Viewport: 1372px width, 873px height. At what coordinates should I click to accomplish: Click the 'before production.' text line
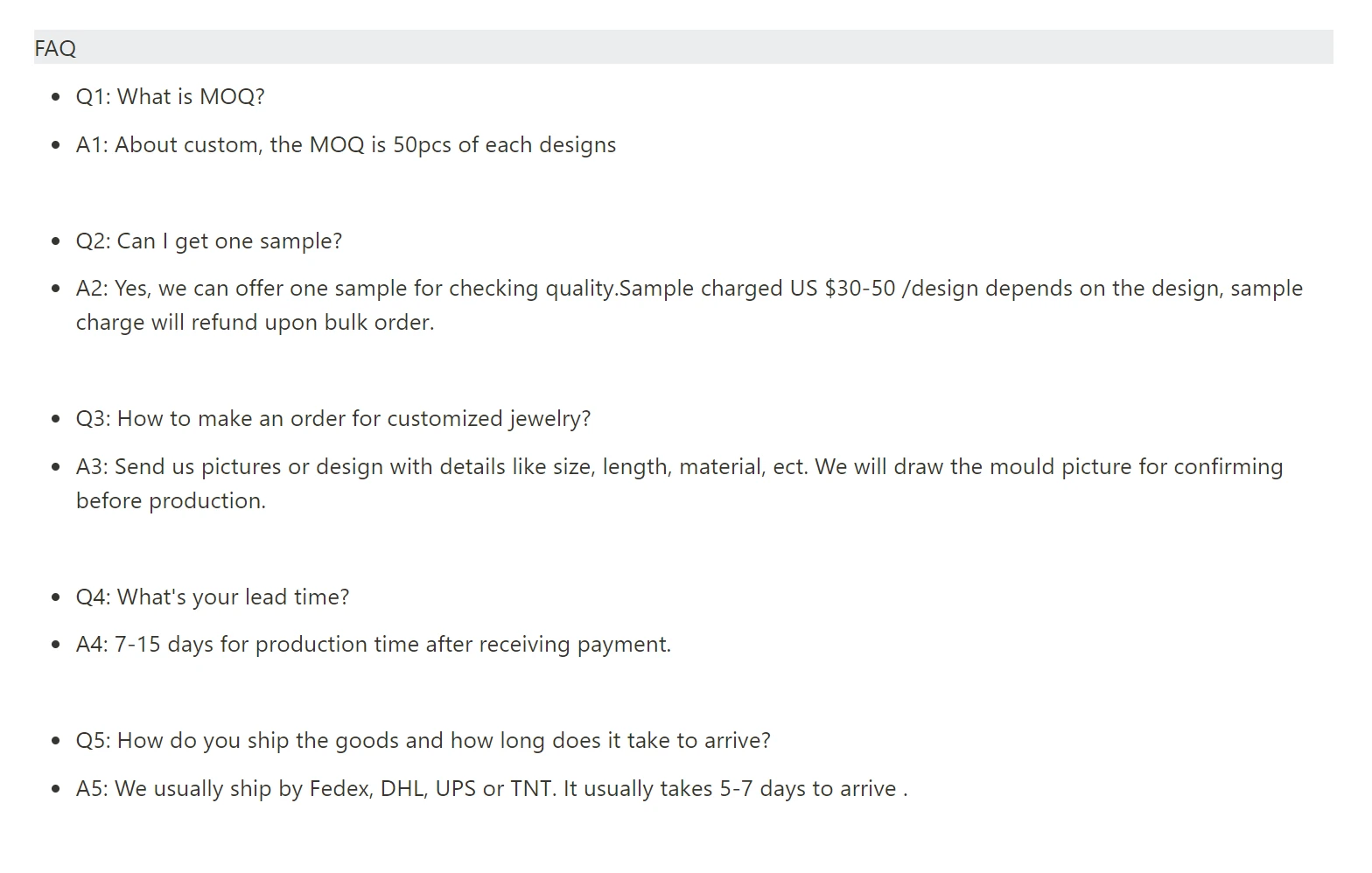coord(171,500)
